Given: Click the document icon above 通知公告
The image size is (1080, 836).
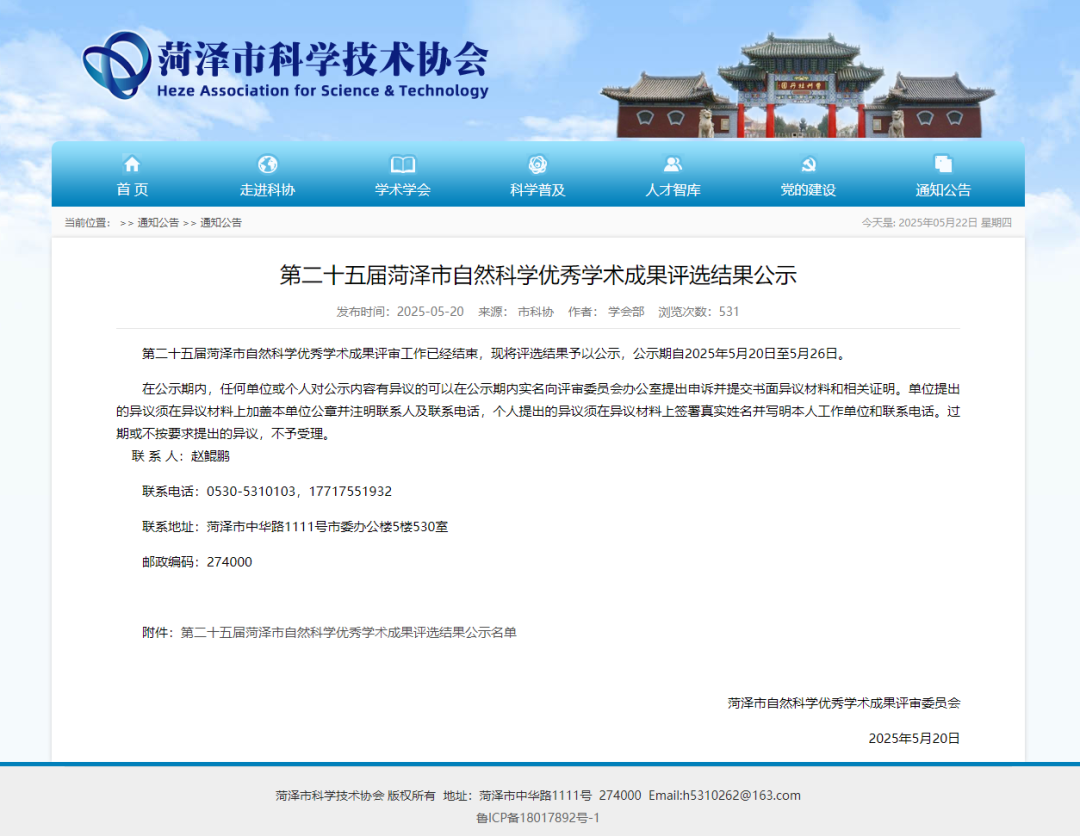Looking at the screenshot, I should [x=943, y=163].
